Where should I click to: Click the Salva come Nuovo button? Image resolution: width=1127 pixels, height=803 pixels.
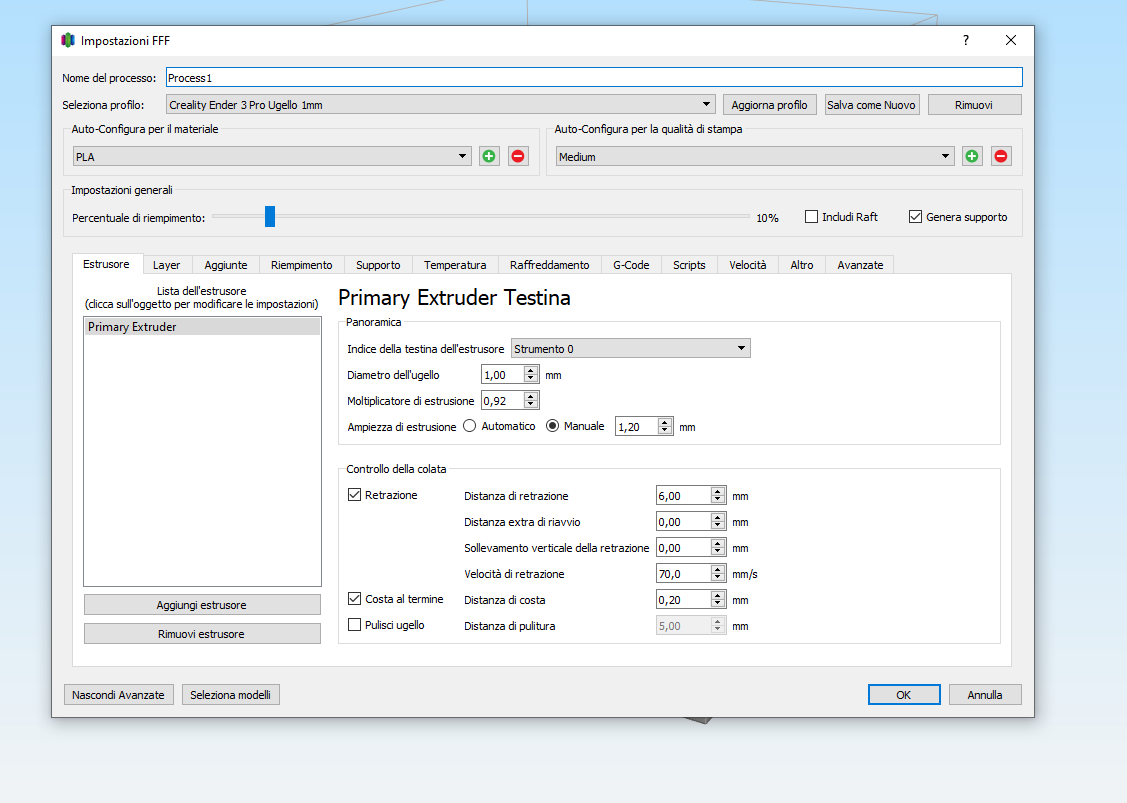point(872,104)
